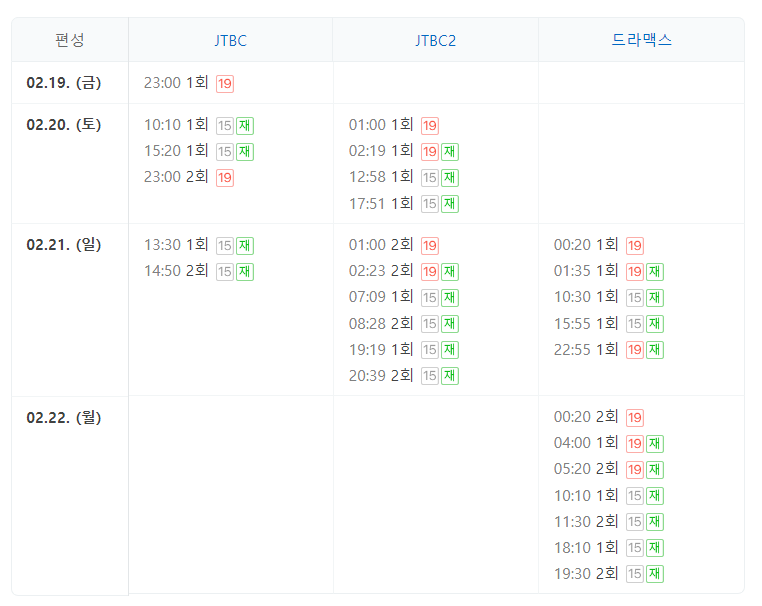Click the 편성 column header
The width and height of the screenshot is (762, 606).
tap(70, 40)
